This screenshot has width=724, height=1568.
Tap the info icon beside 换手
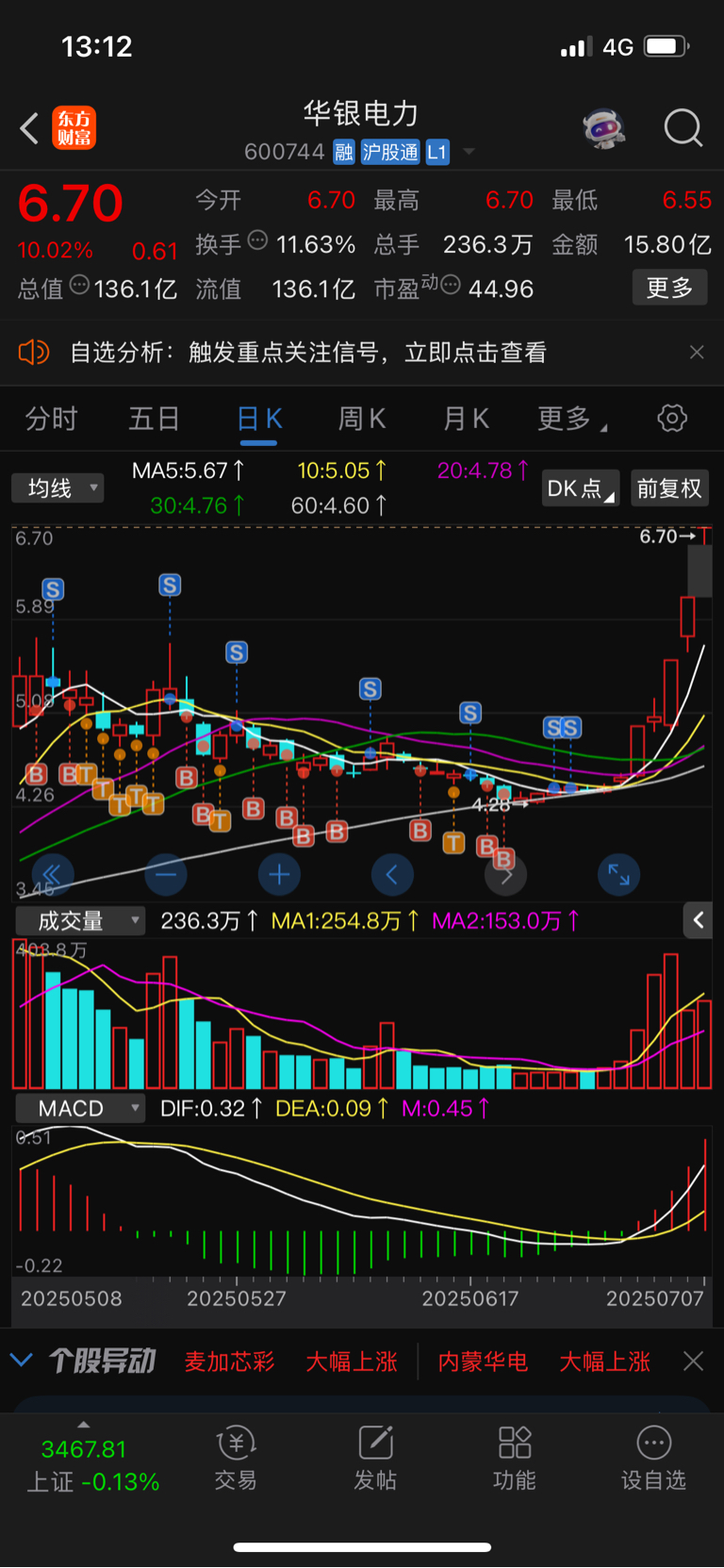click(257, 240)
